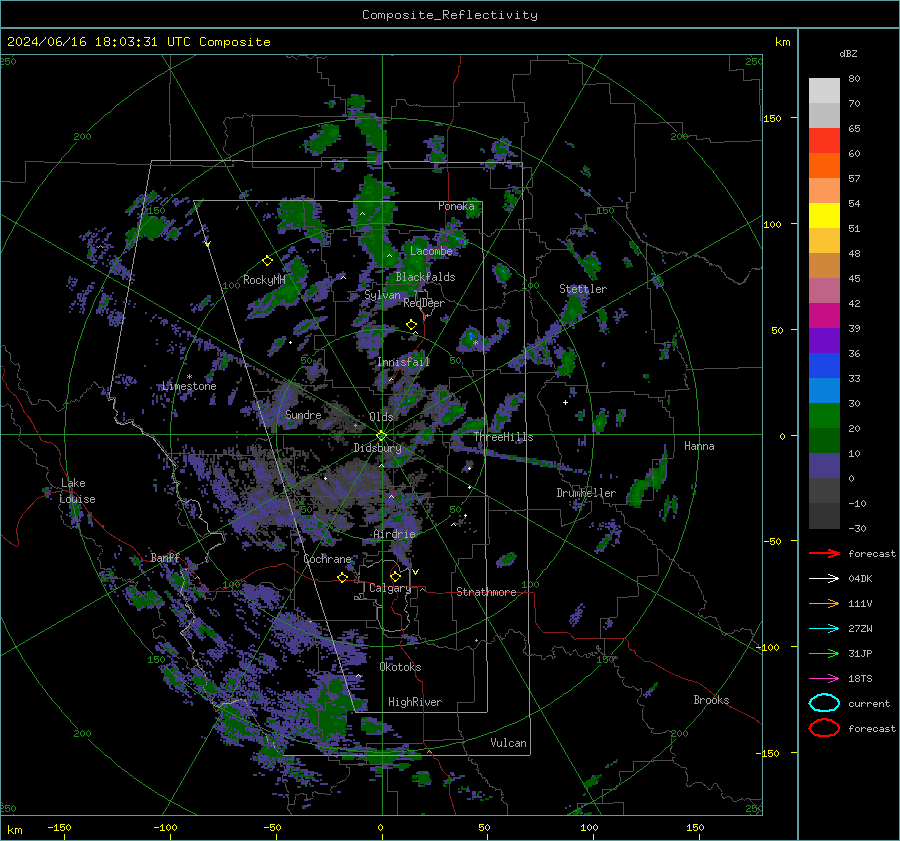Click the red forecast ellipse icon

tap(824, 728)
